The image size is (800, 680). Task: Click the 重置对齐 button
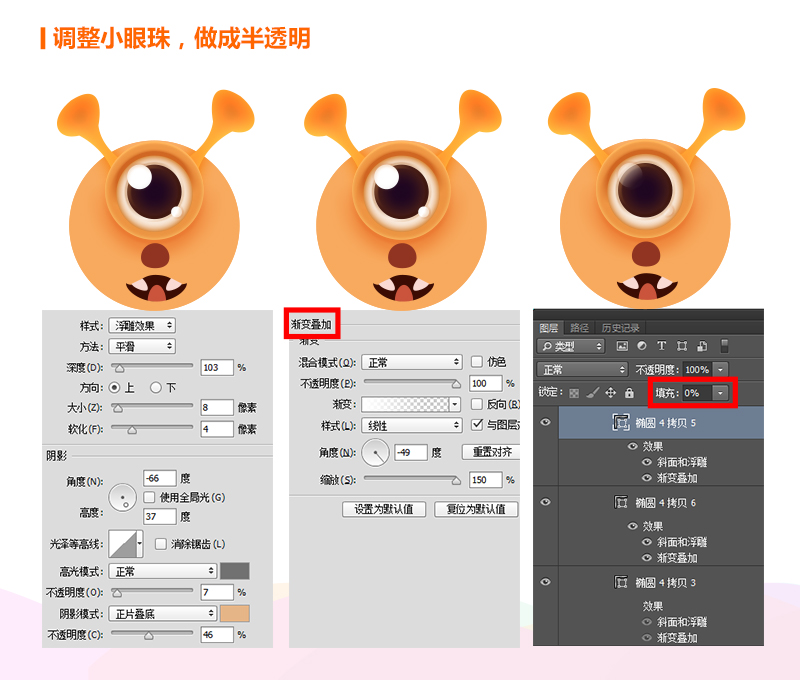492,452
